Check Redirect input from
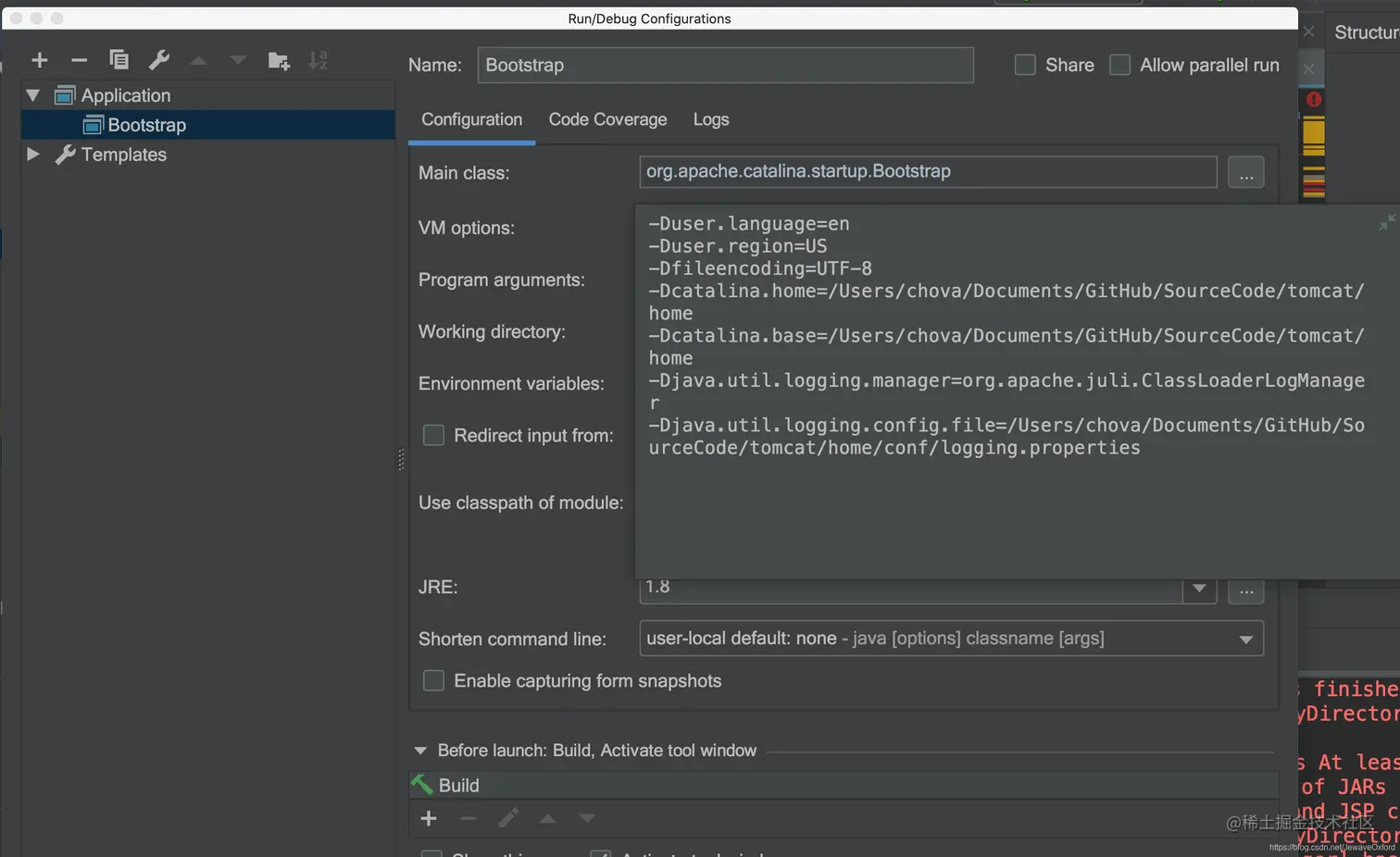1400x857 pixels. click(x=433, y=435)
